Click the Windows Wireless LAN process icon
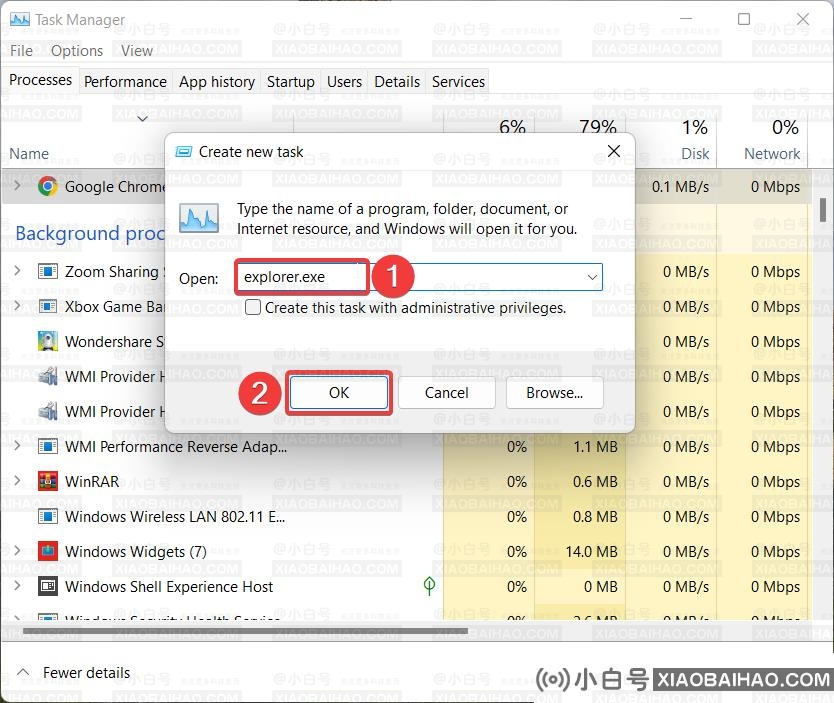The width and height of the screenshot is (834, 703). pyautogui.click(x=48, y=516)
